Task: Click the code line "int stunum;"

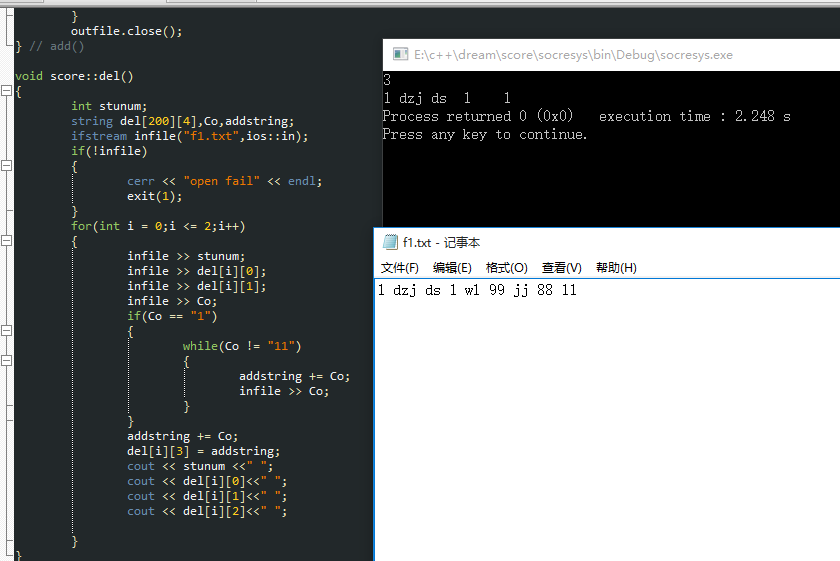Action: [x=109, y=106]
